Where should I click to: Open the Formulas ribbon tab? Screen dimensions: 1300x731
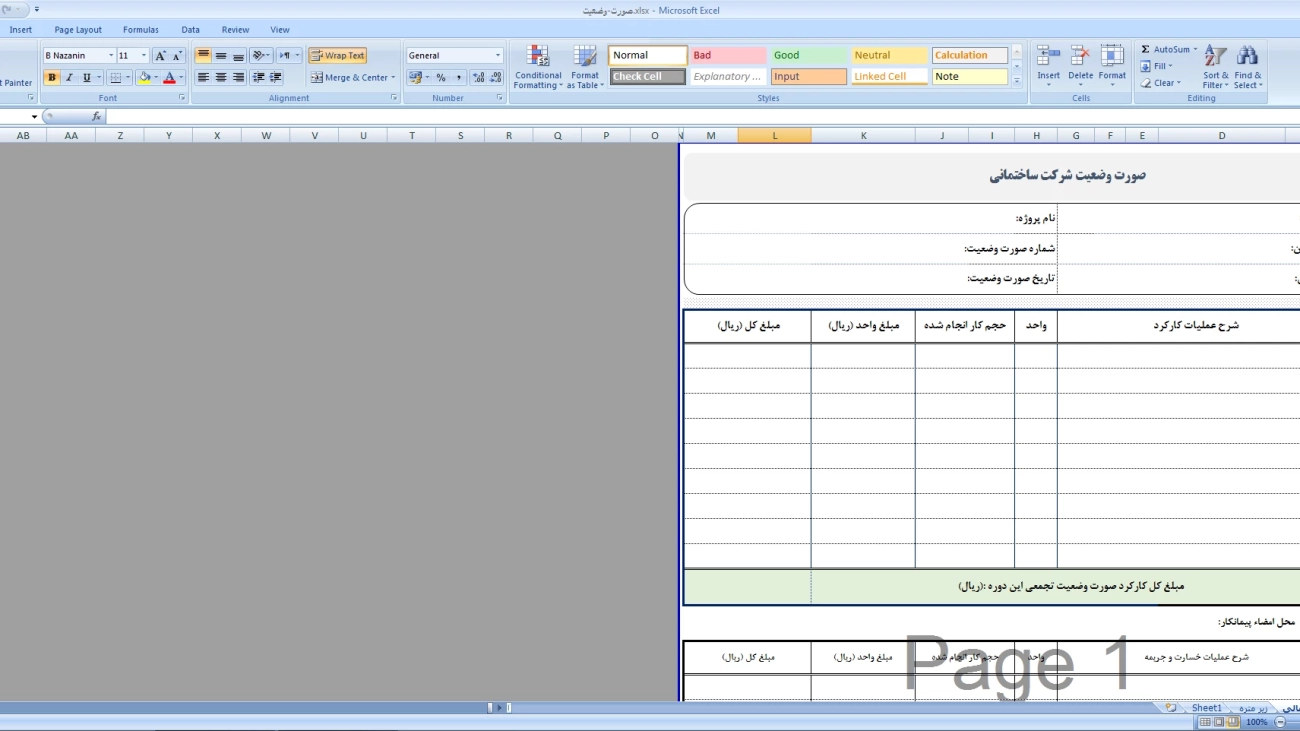pyautogui.click(x=141, y=30)
